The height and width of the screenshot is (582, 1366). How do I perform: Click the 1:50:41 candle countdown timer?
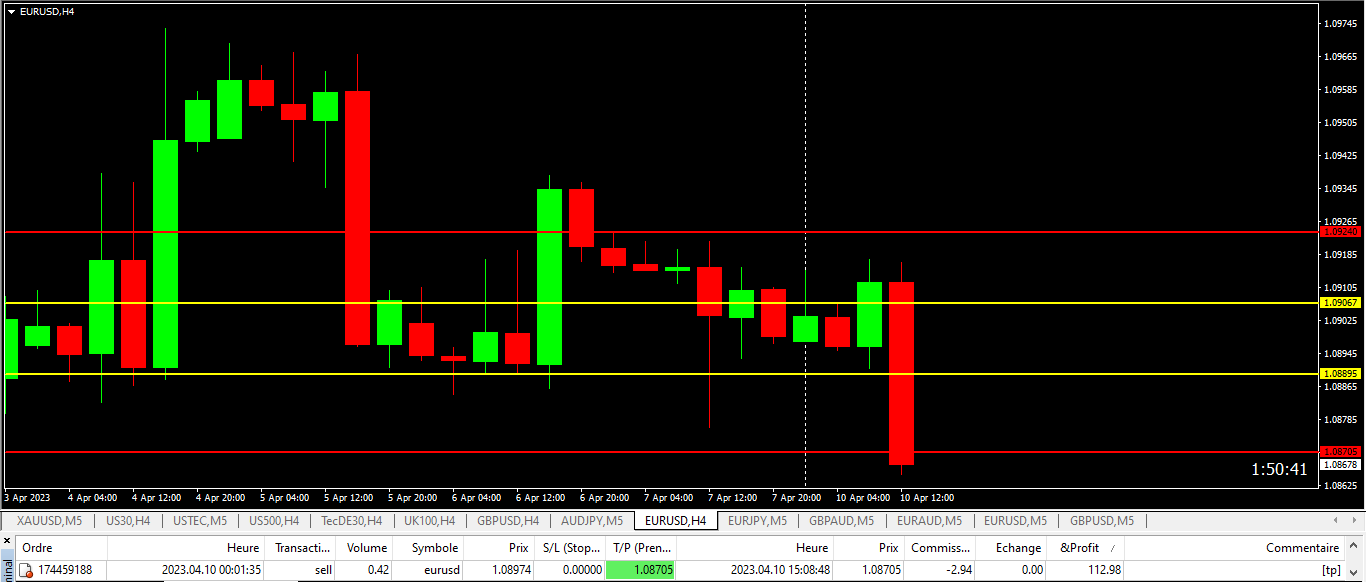pos(1279,469)
